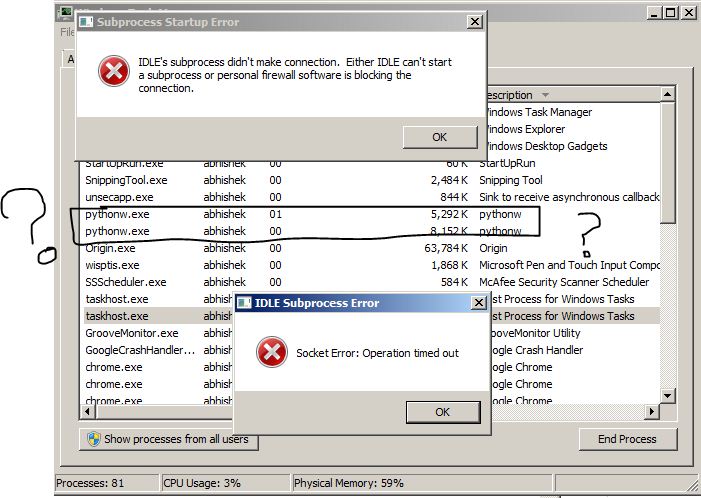Close the IDLE Subprocess Error dialog
701x498 pixels.
tap(478, 303)
